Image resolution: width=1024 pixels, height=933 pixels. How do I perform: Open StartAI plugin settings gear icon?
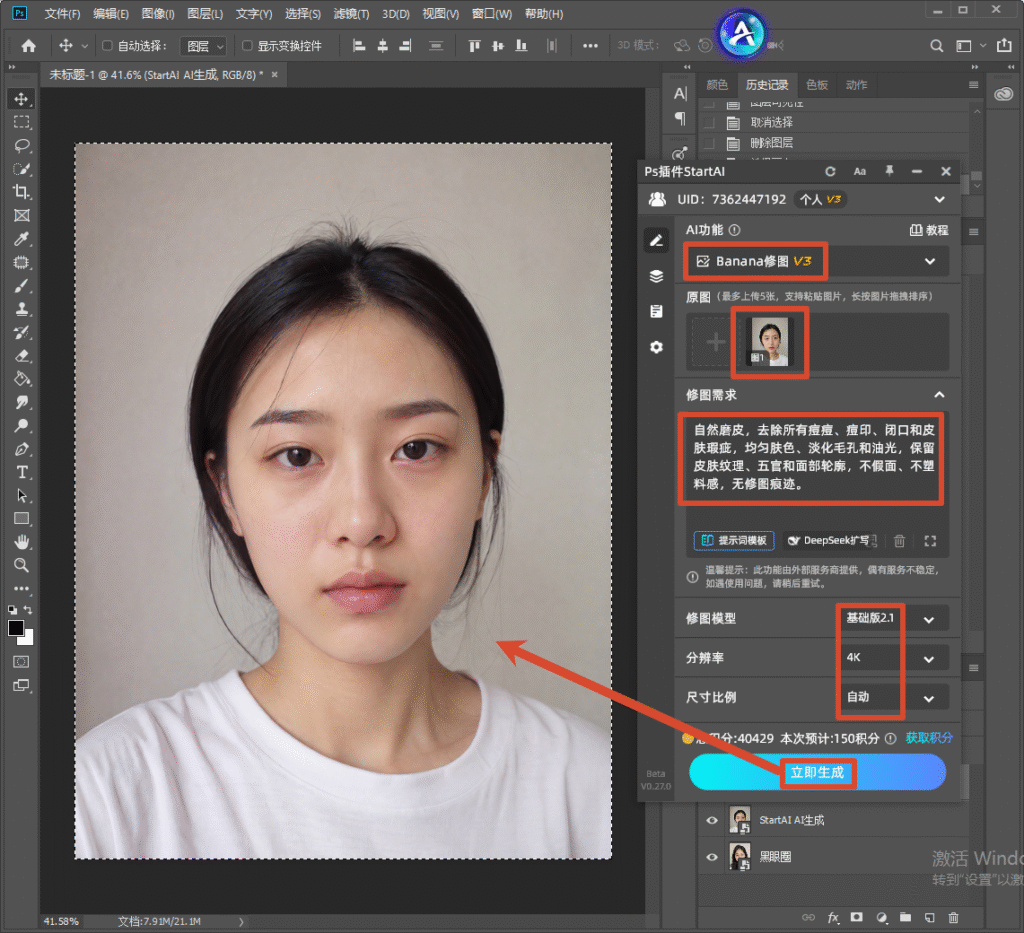656,347
